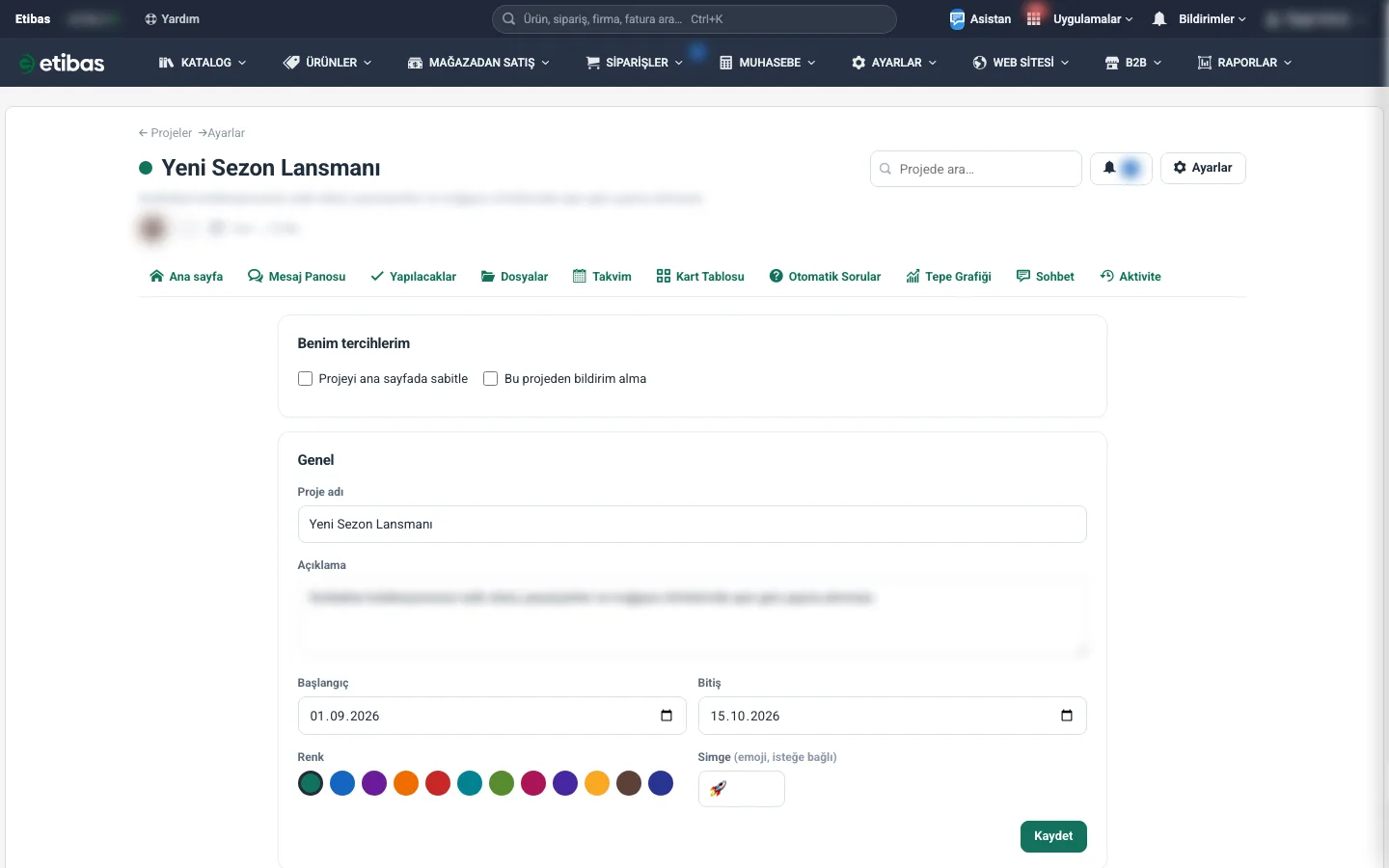Click the search magnifier icon in top bar
Screen dimensions: 1389x868
coord(508,19)
